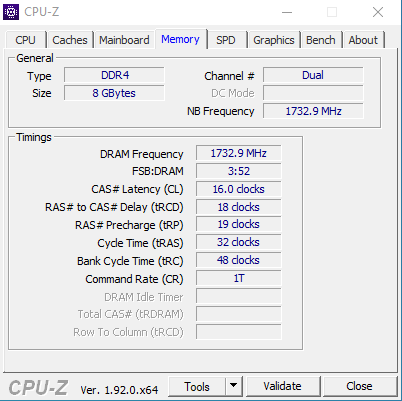Switch to the Graphics tab
Image resolution: width=402 pixels, height=401 pixels.
tap(274, 40)
